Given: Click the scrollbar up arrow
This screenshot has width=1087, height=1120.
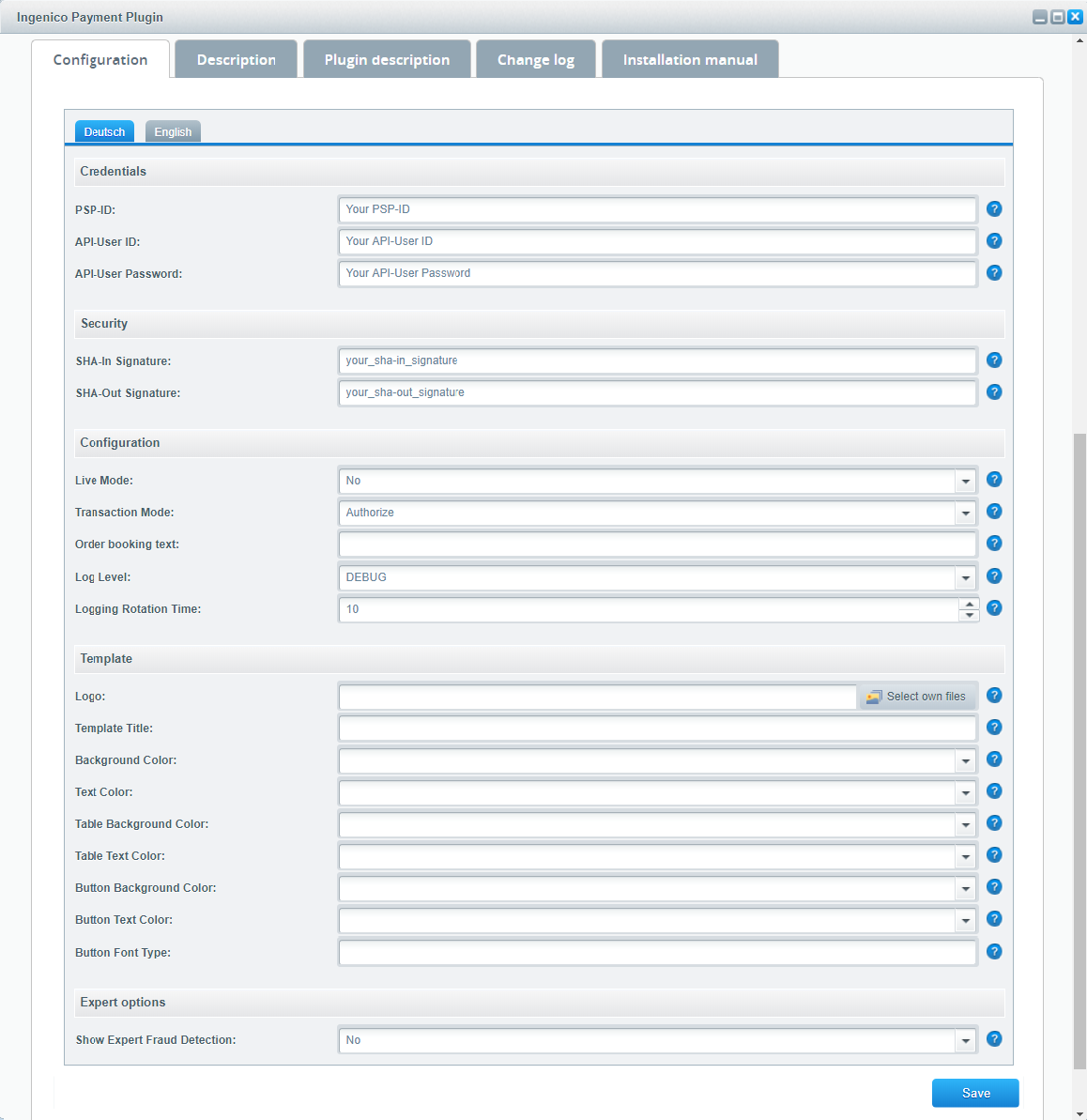Looking at the screenshot, I should tap(1079, 40).
